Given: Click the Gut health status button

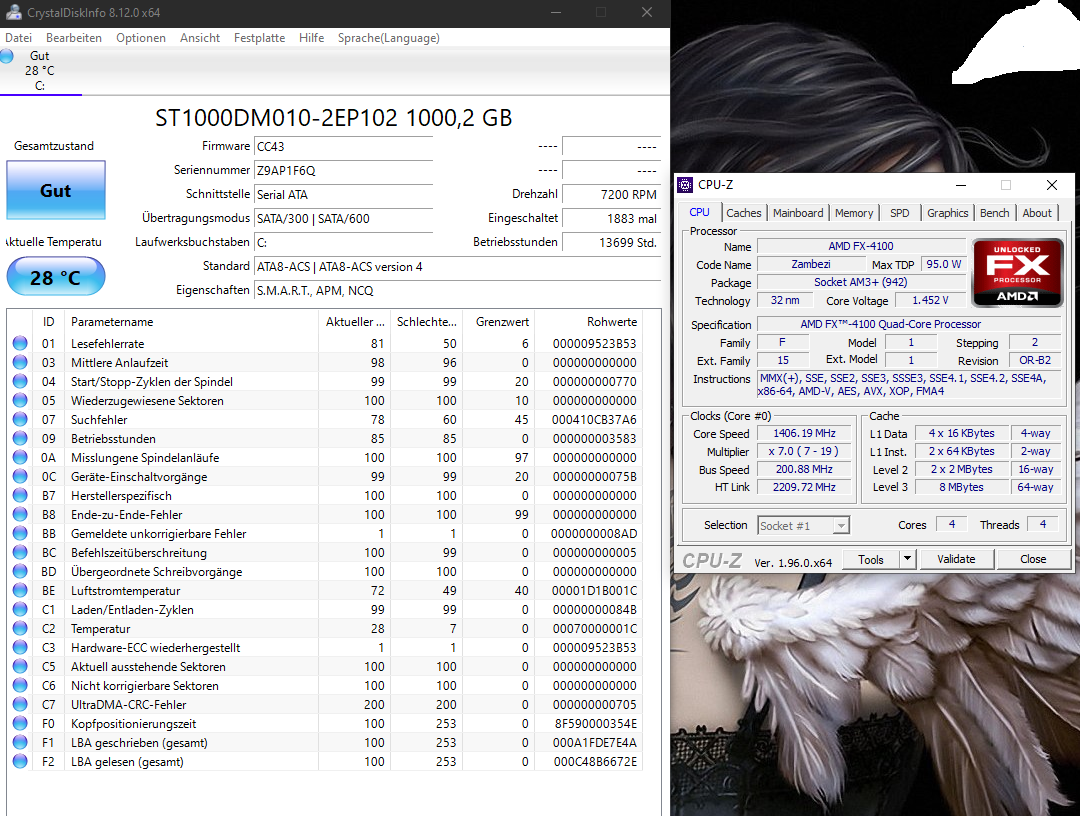Looking at the screenshot, I should [56, 190].
